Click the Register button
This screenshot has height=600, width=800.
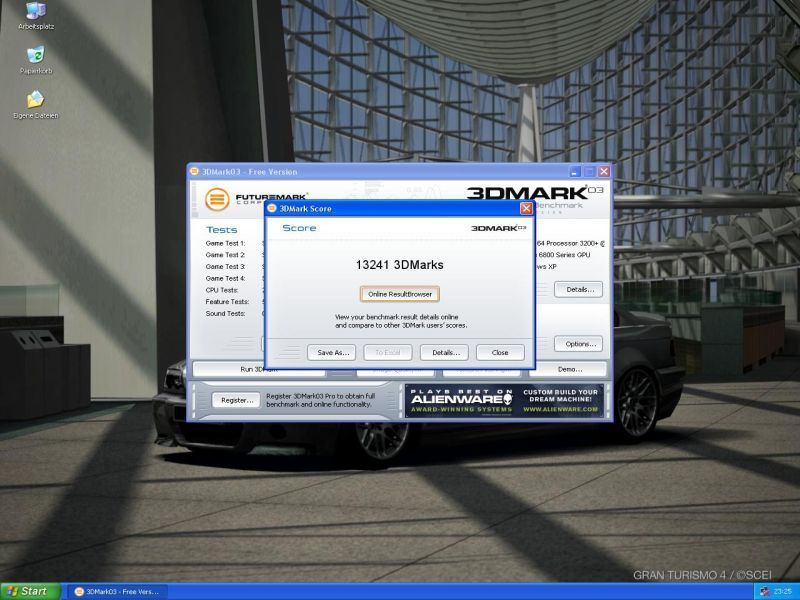coord(237,401)
